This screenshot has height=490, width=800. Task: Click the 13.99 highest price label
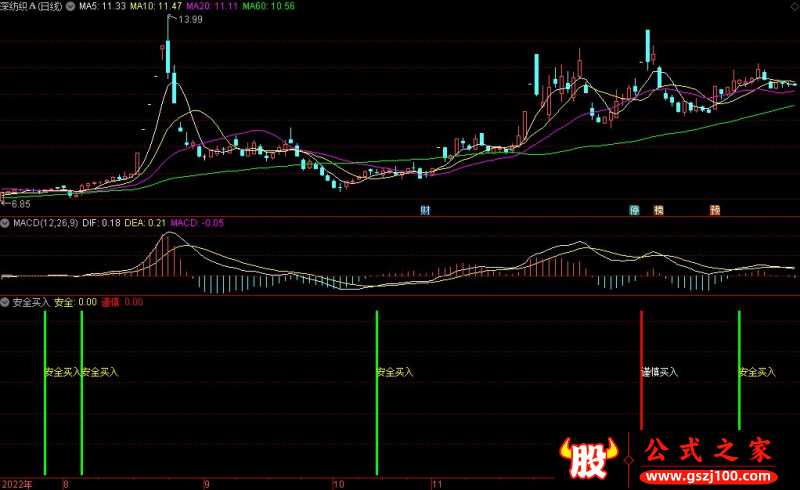click(x=188, y=19)
